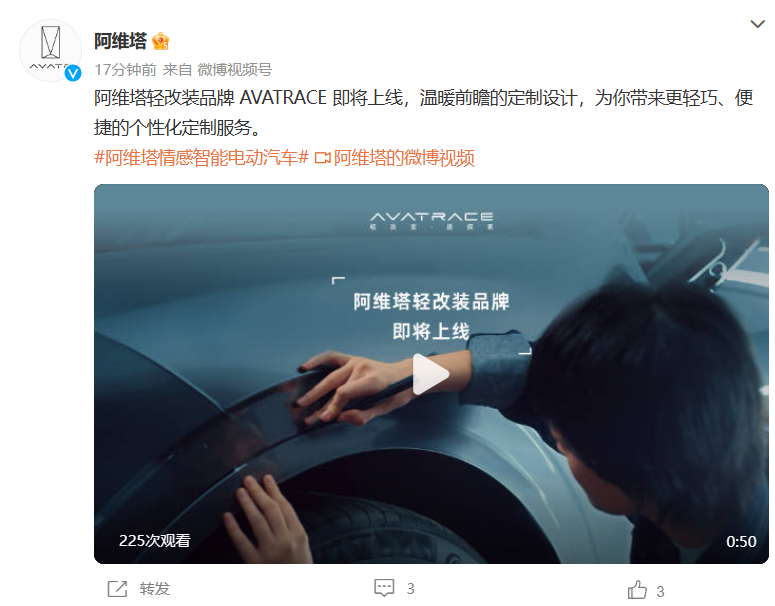Image resolution: width=775 pixels, height=606 pixels.
Task: Click the like count number
Action: [x=660, y=591]
